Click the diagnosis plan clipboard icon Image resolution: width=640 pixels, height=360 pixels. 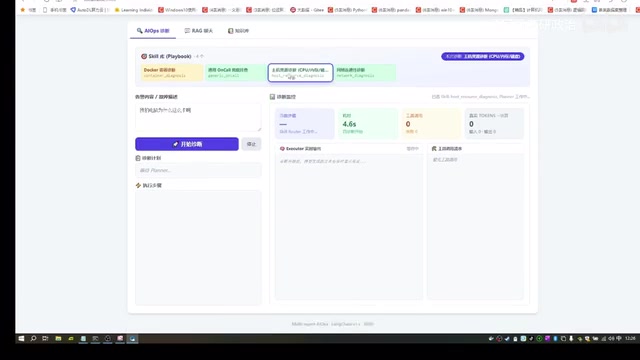point(138,158)
